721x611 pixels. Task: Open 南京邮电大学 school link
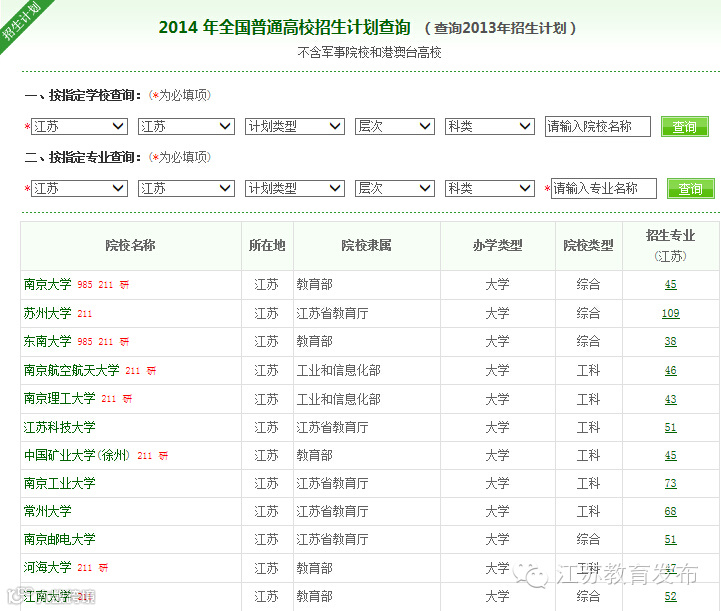click(59, 540)
